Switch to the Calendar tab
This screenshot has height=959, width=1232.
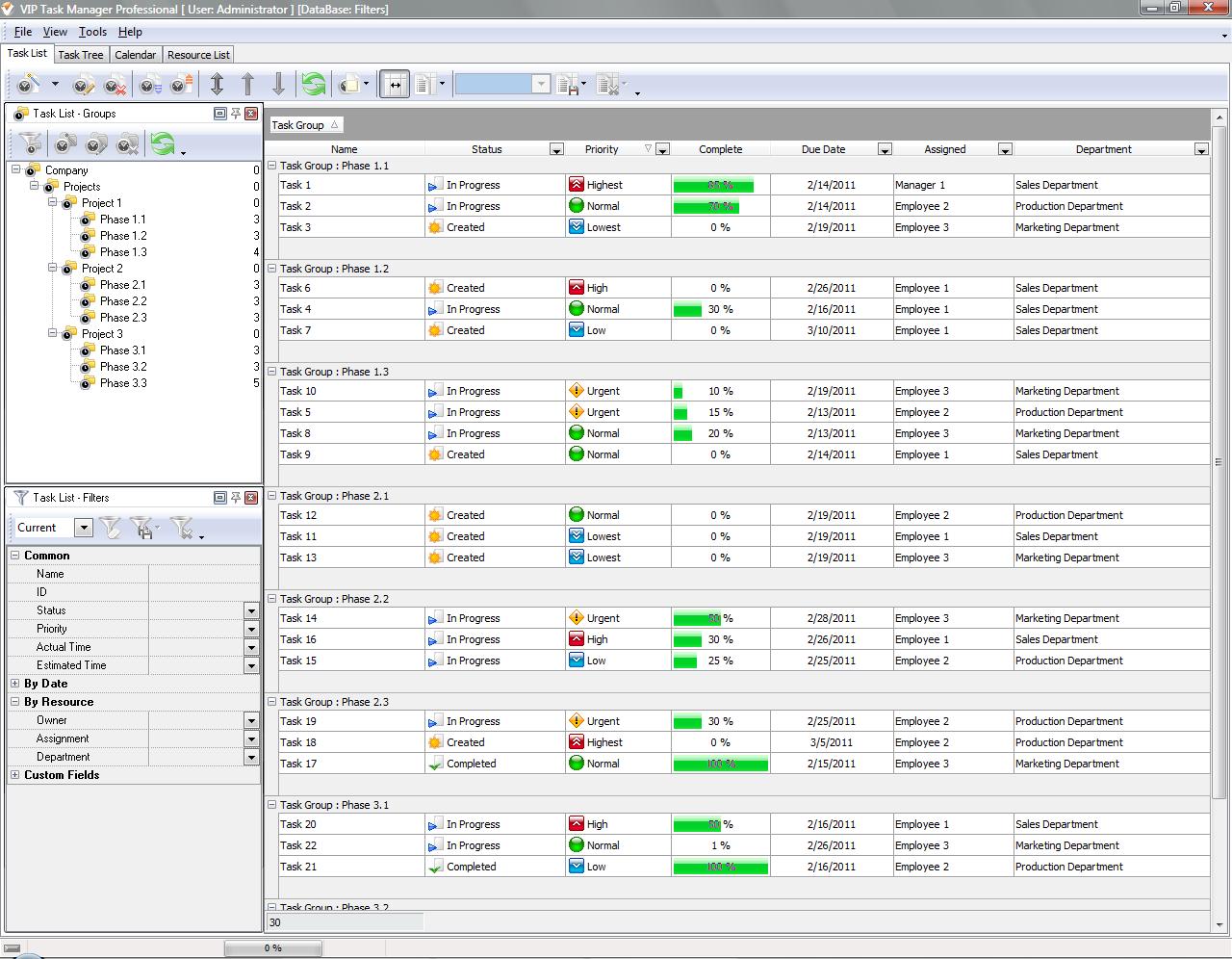pos(135,55)
